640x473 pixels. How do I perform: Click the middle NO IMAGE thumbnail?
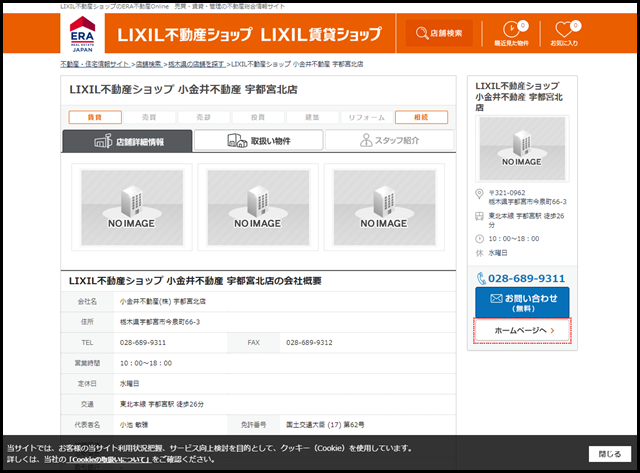click(258, 207)
